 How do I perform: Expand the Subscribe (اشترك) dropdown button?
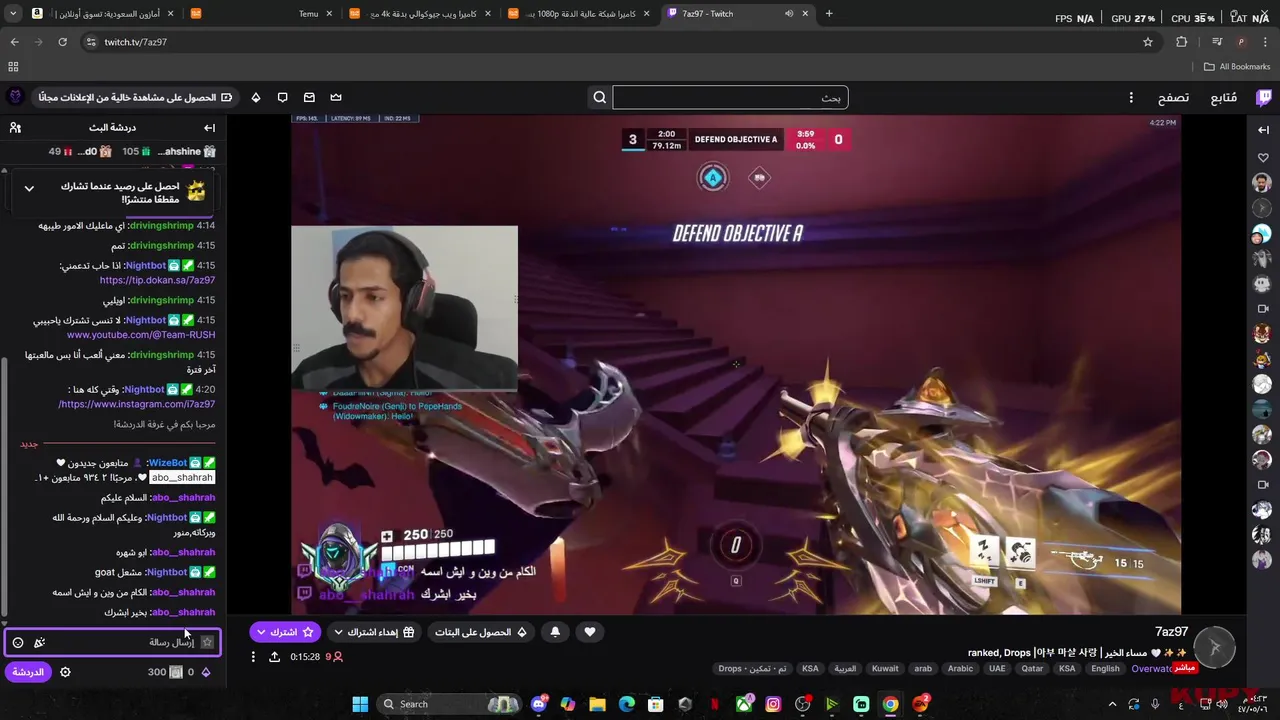click(x=261, y=632)
